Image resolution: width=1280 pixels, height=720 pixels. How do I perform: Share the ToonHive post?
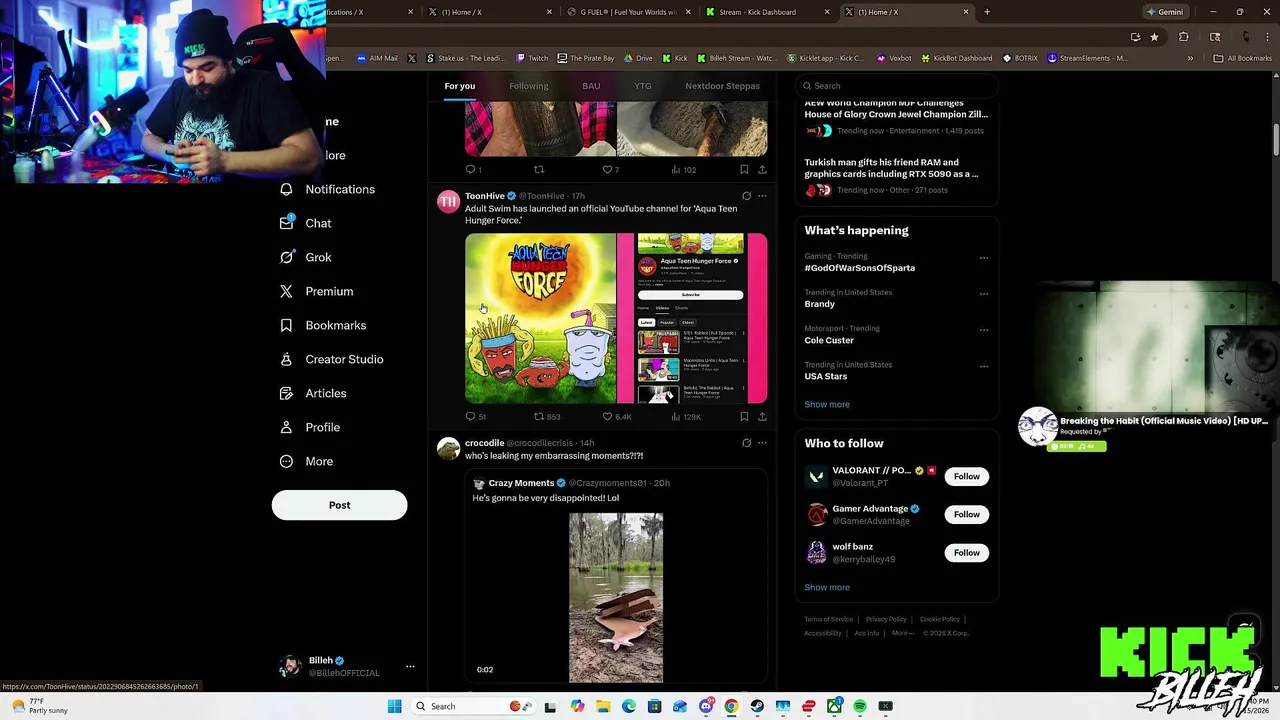(x=762, y=416)
